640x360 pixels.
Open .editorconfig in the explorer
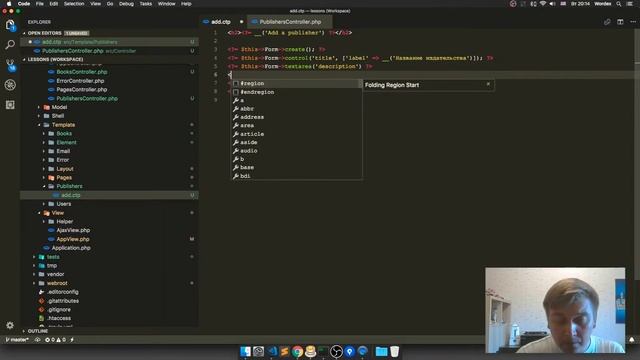coord(62,292)
